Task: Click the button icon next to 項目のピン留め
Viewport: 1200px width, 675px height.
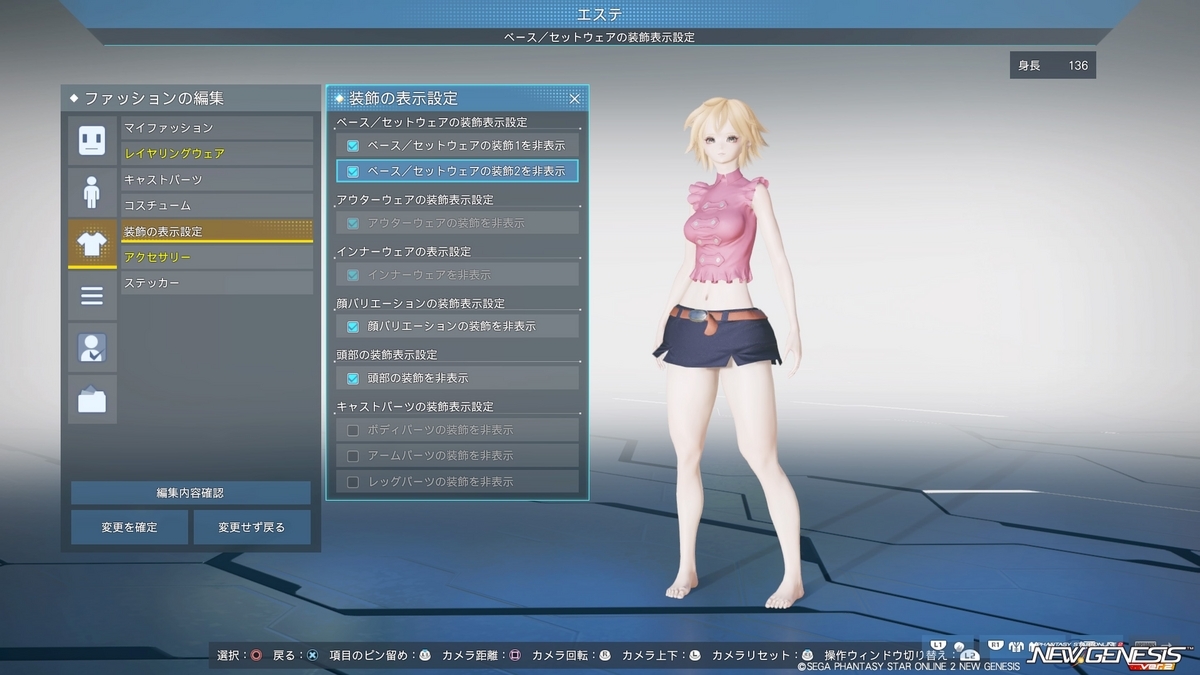Action: pyautogui.click(x=424, y=656)
